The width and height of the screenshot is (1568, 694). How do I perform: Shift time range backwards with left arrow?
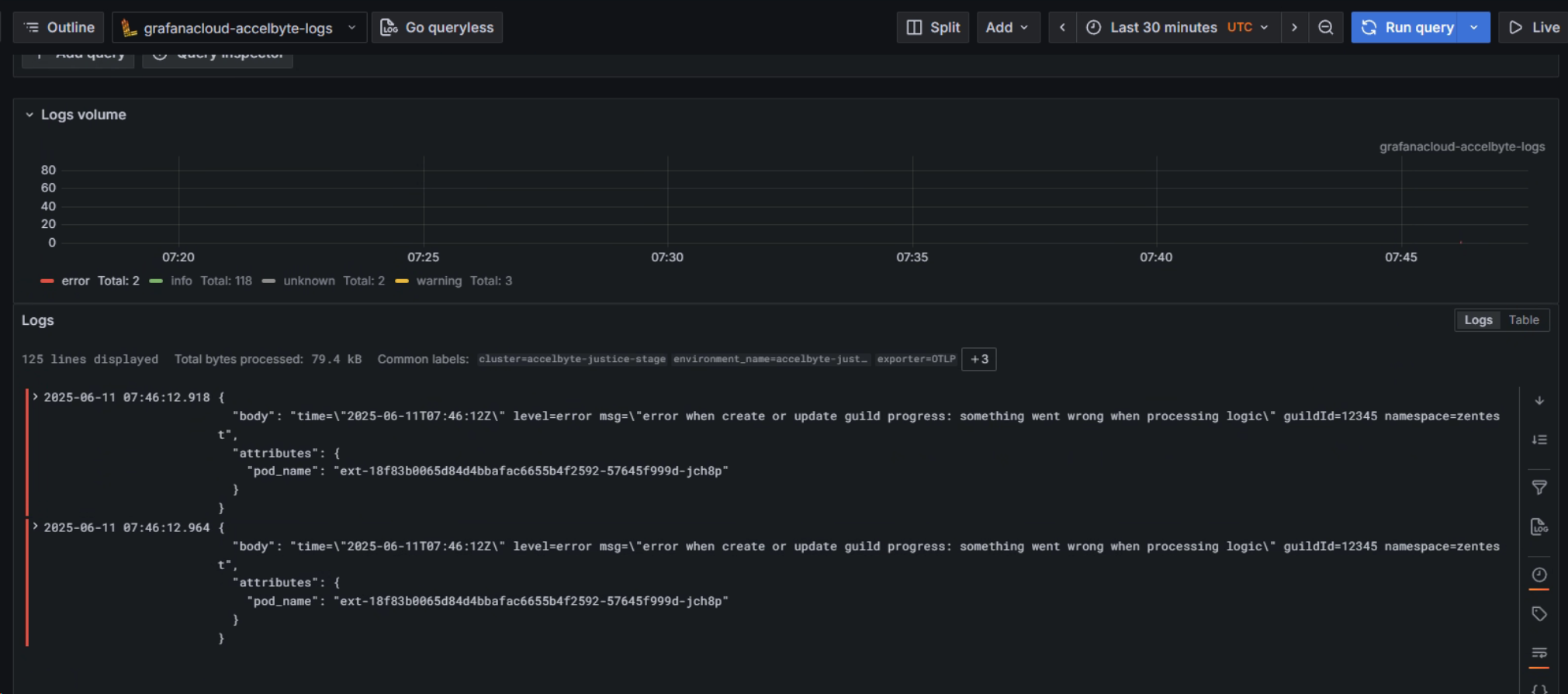point(1062,27)
